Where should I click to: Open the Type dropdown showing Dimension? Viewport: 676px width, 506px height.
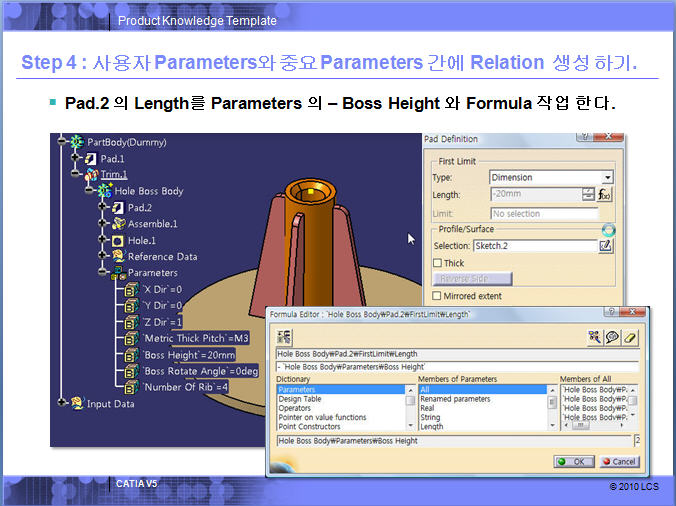[606, 178]
